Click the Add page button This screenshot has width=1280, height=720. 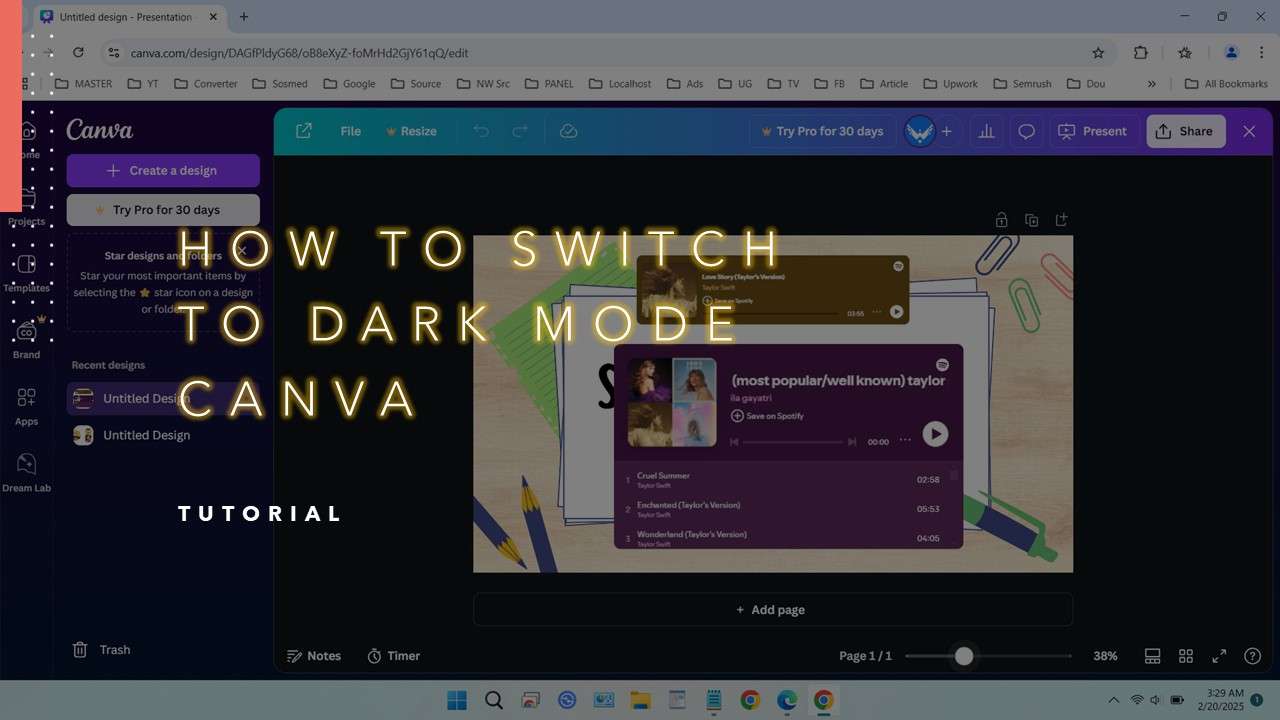771,609
